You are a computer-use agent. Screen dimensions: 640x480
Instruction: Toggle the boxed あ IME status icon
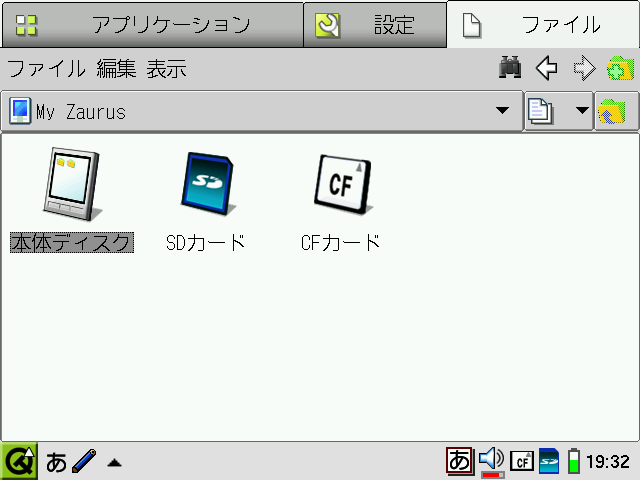coord(460,461)
